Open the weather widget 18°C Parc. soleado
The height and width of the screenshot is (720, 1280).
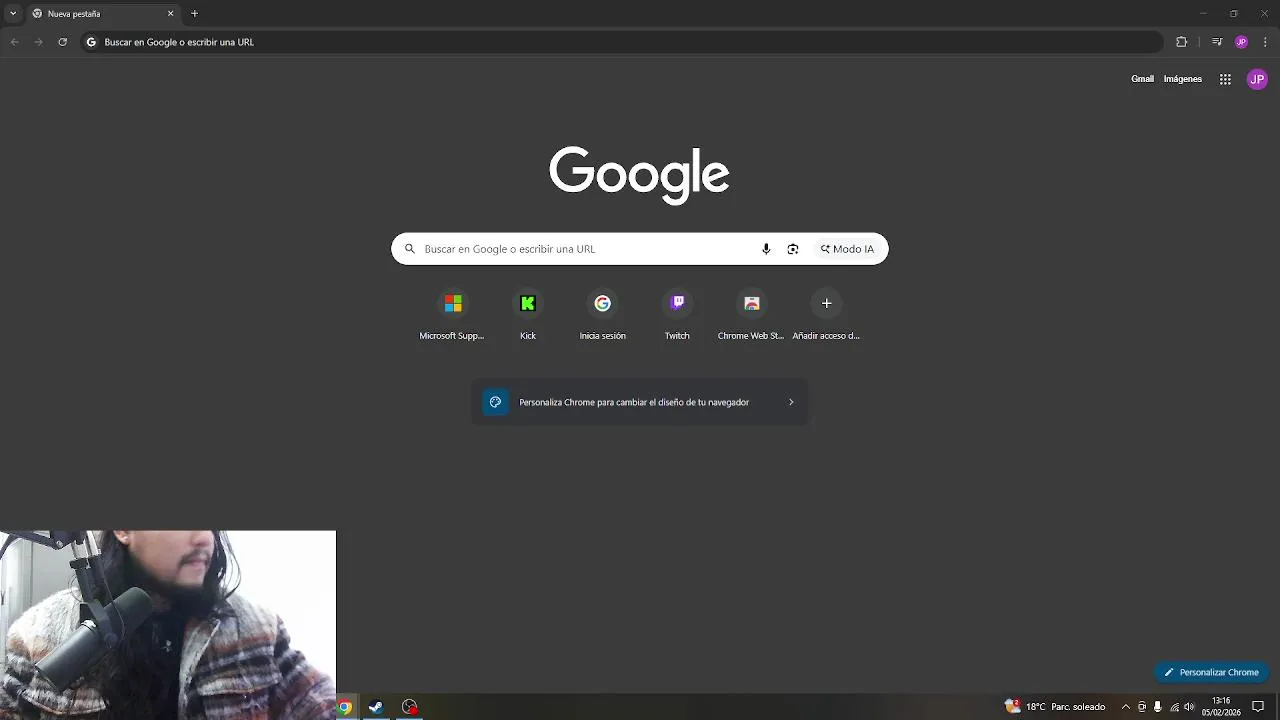coord(1055,706)
